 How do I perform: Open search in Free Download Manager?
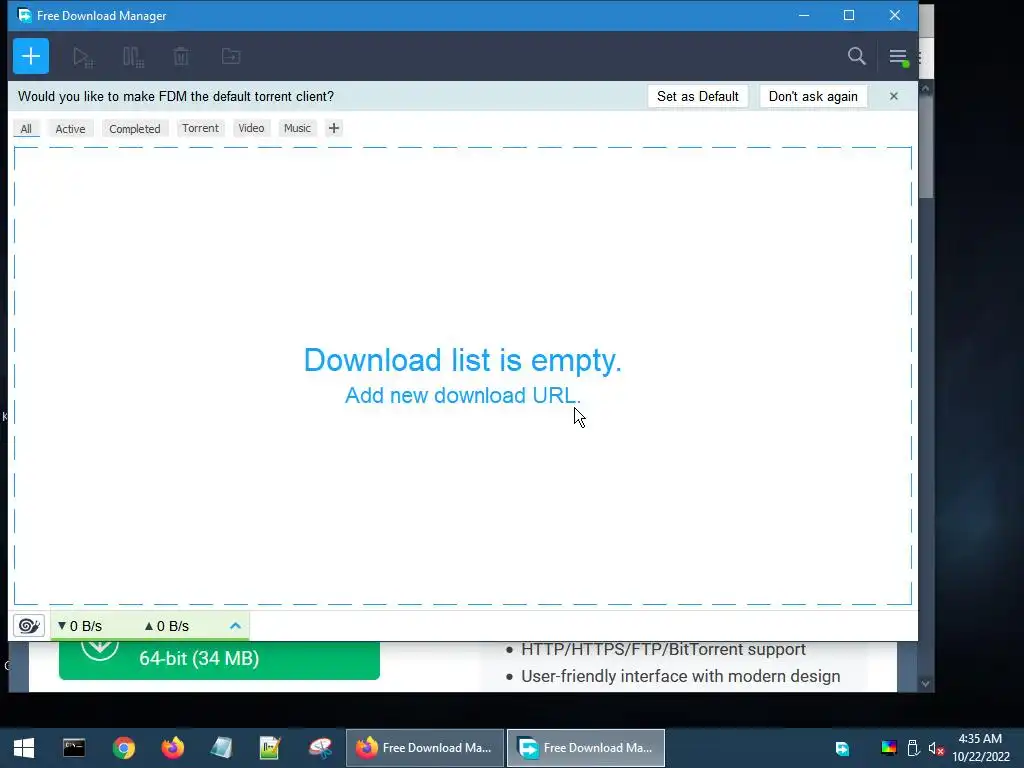pos(856,56)
